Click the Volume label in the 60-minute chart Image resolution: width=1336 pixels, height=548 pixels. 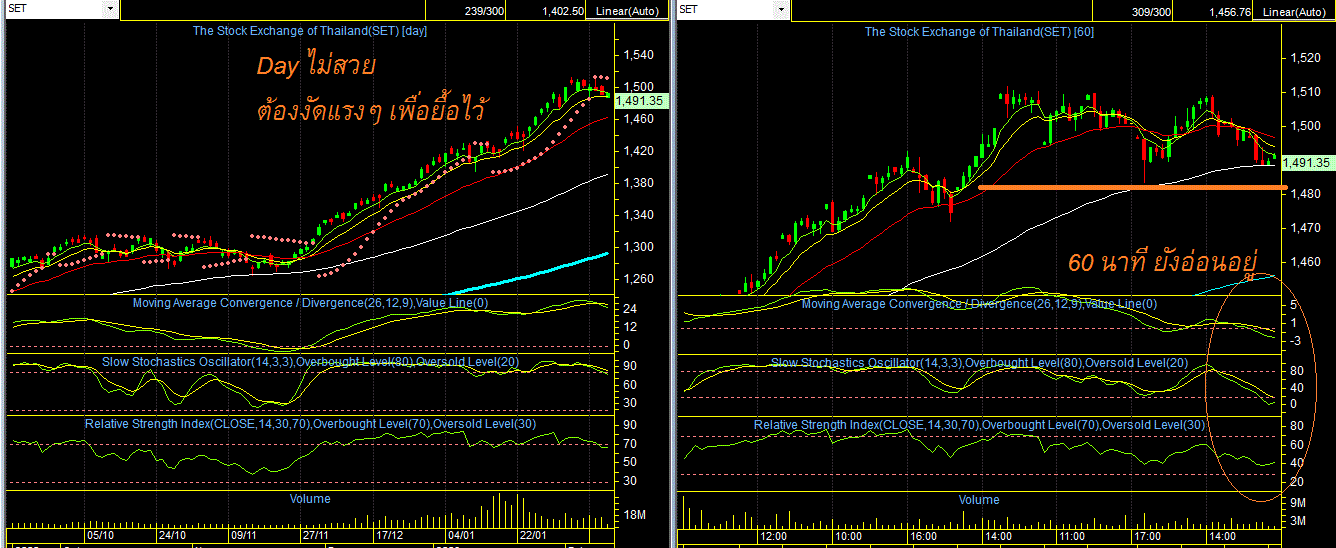pos(979,499)
